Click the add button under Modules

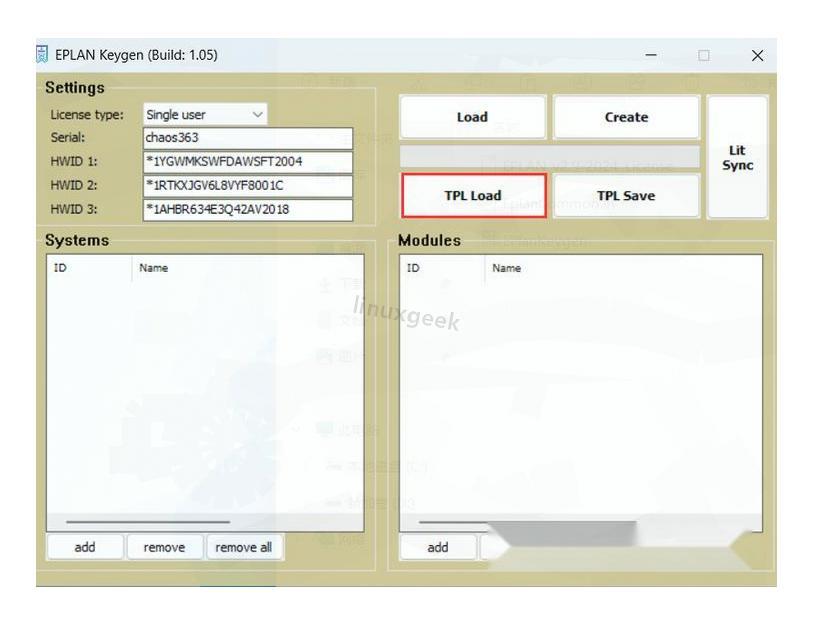[438, 547]
